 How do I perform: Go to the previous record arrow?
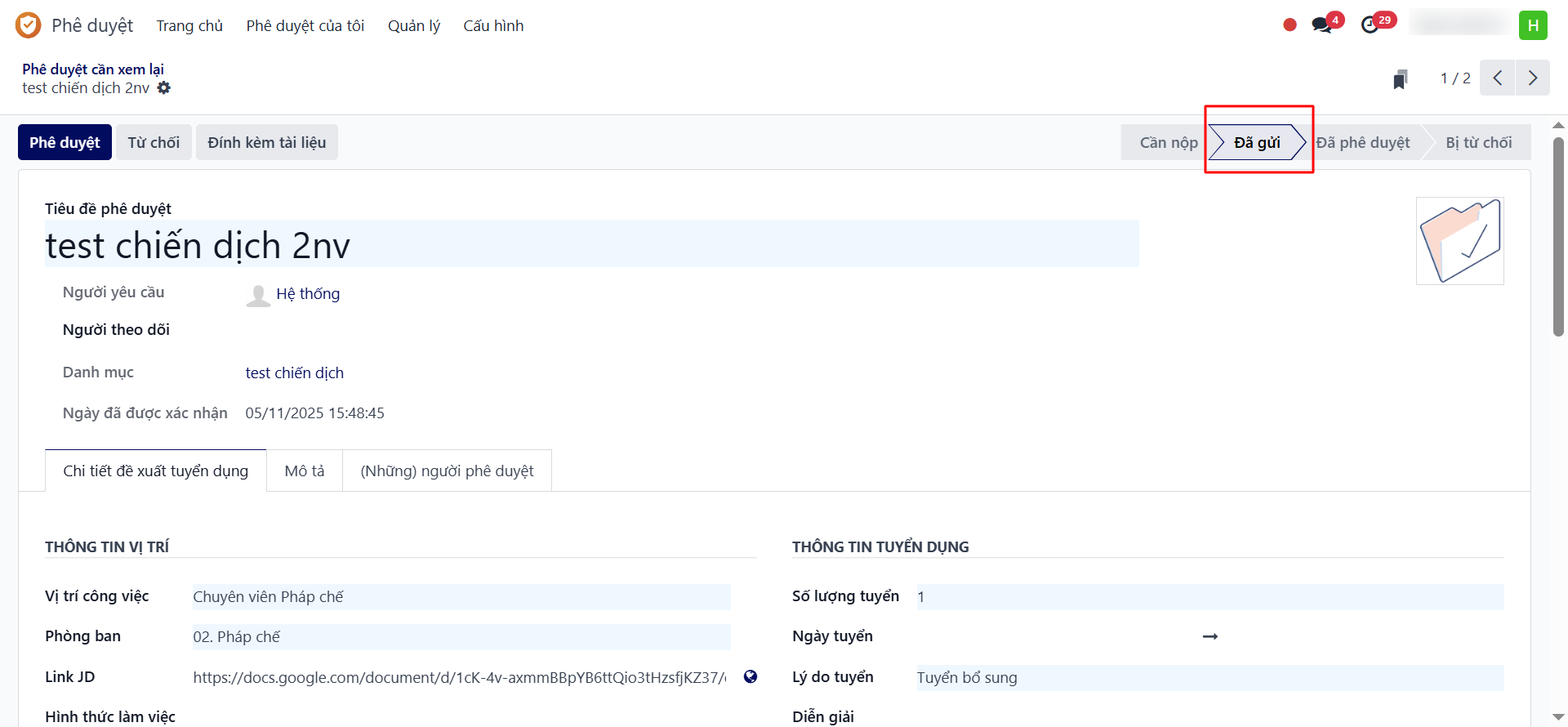(x=1497, y=78)
